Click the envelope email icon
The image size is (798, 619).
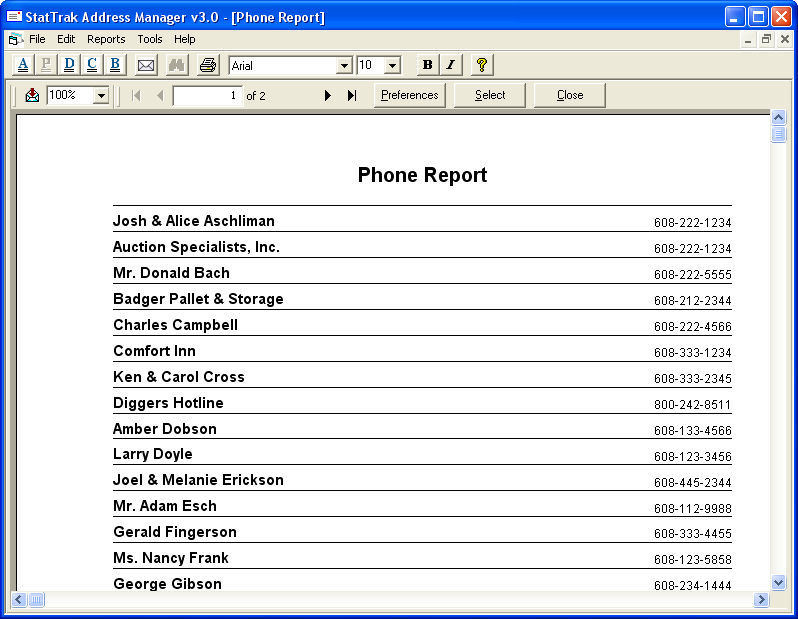coord(146,65)
